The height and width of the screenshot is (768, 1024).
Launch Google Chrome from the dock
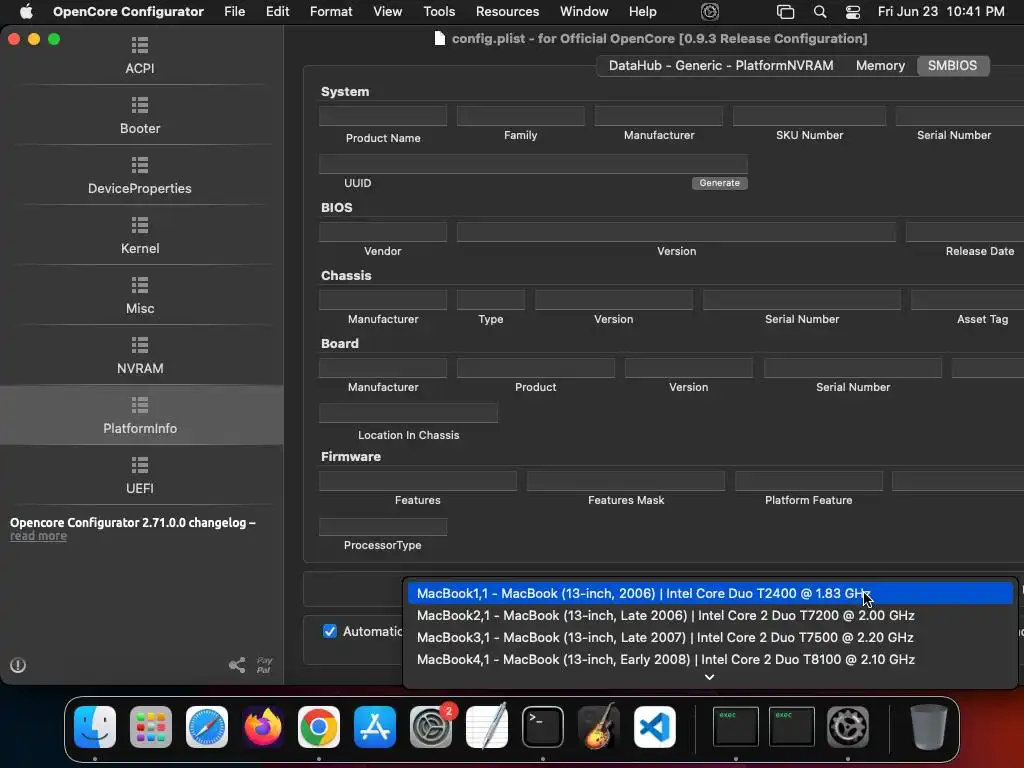tap(319, 726)
